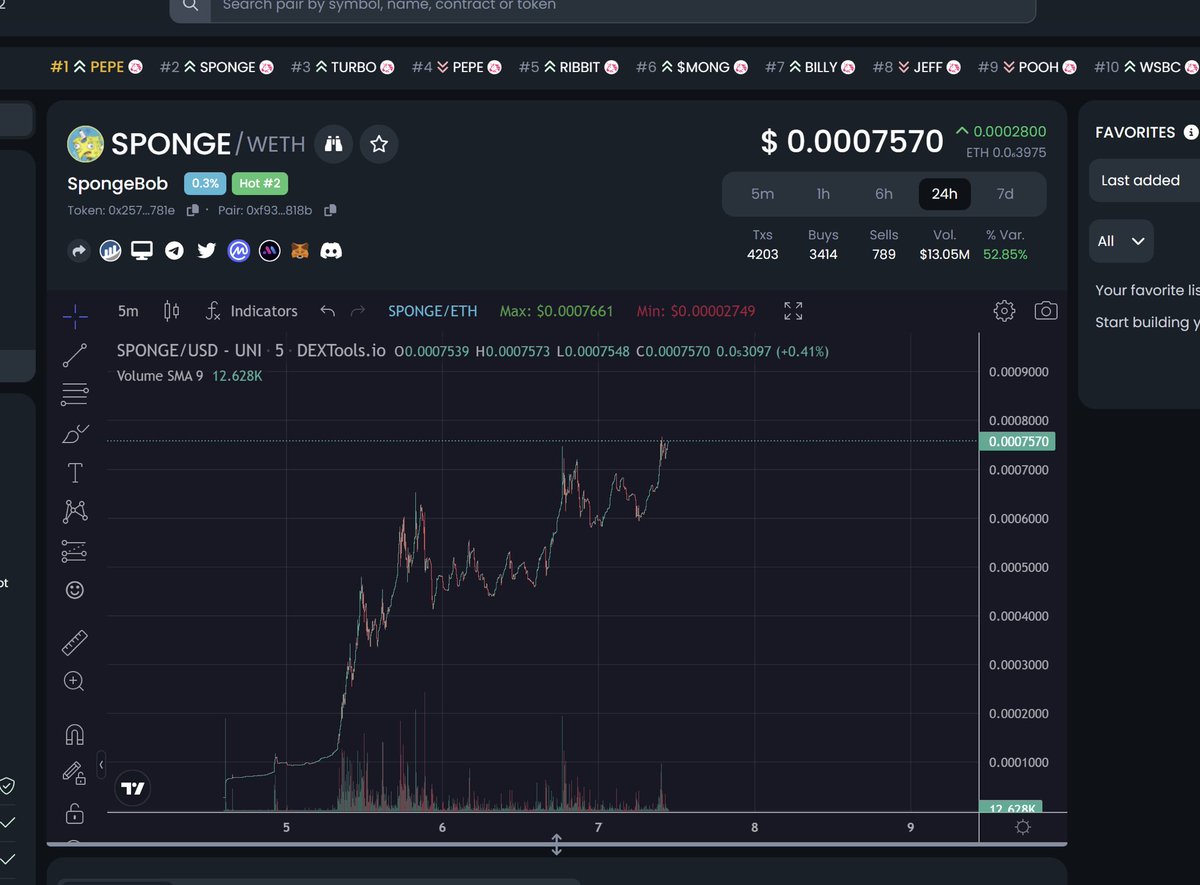The image size is (1200, 885).
Task: Open hot pair #1 PEPE
Action: pyautogui.click(x=96, y=67)
